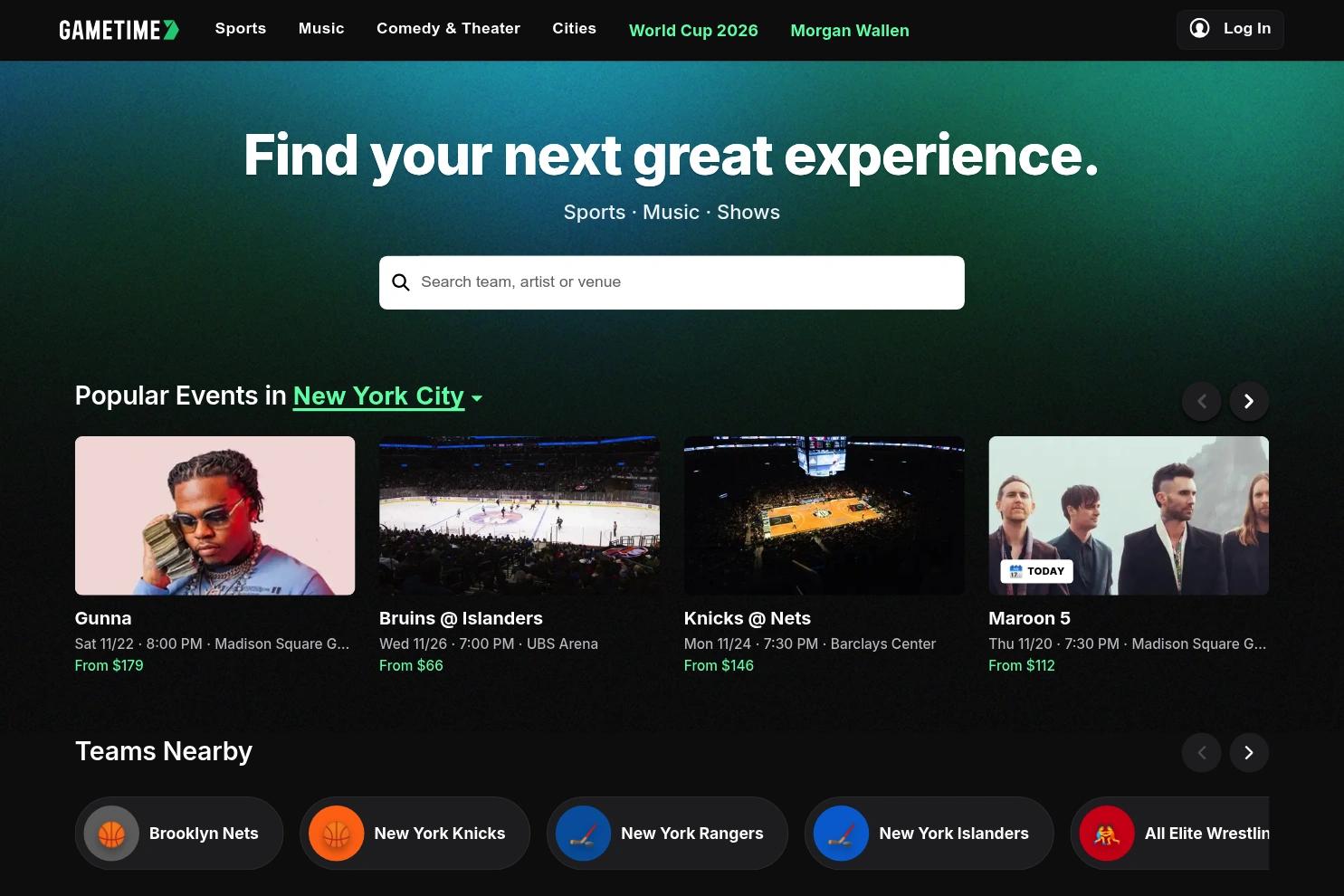The height and width of the screenshot is (896, 1344).
Task: Focus the search team, artist or venue field
Action: 672,282
